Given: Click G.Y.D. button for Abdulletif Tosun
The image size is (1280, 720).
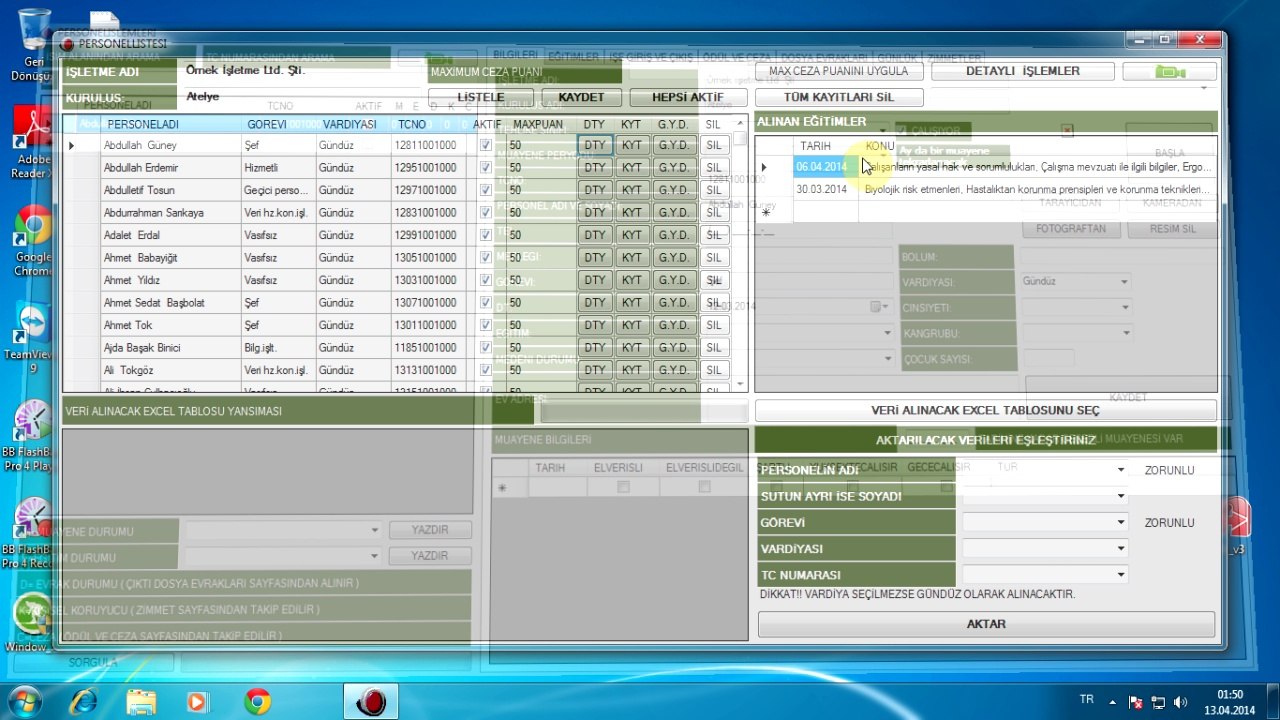Looking at the screenshot, I should tap(674, 190).
